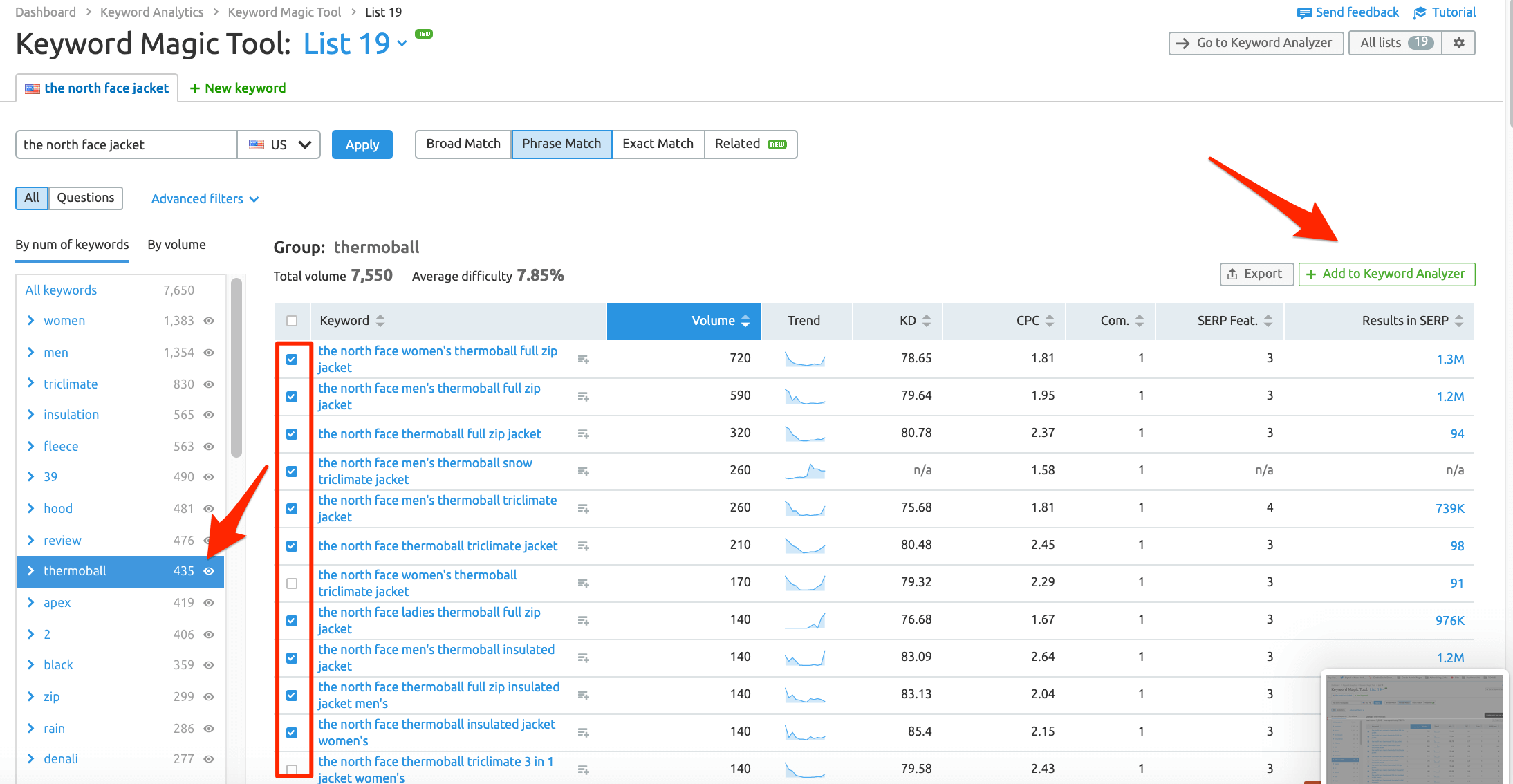Uncheck thermoball triclimate jacket checkbox
This screenshot has height=784, width=1513.
click(292, 546)
